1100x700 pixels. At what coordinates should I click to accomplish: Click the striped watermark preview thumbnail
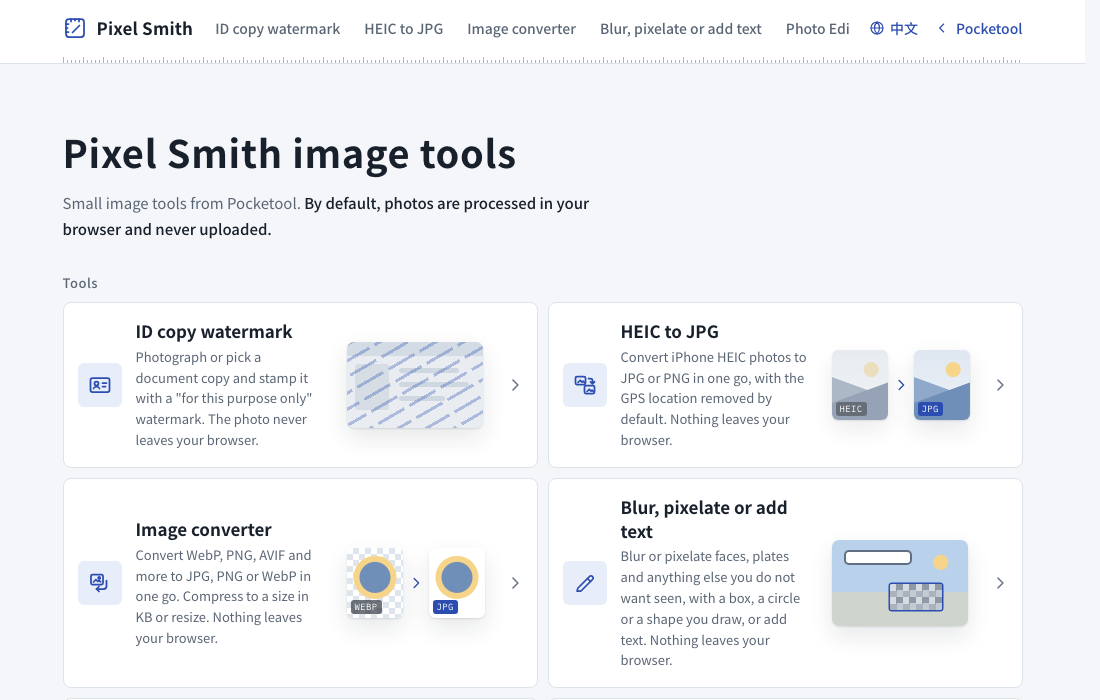[415, 385]
